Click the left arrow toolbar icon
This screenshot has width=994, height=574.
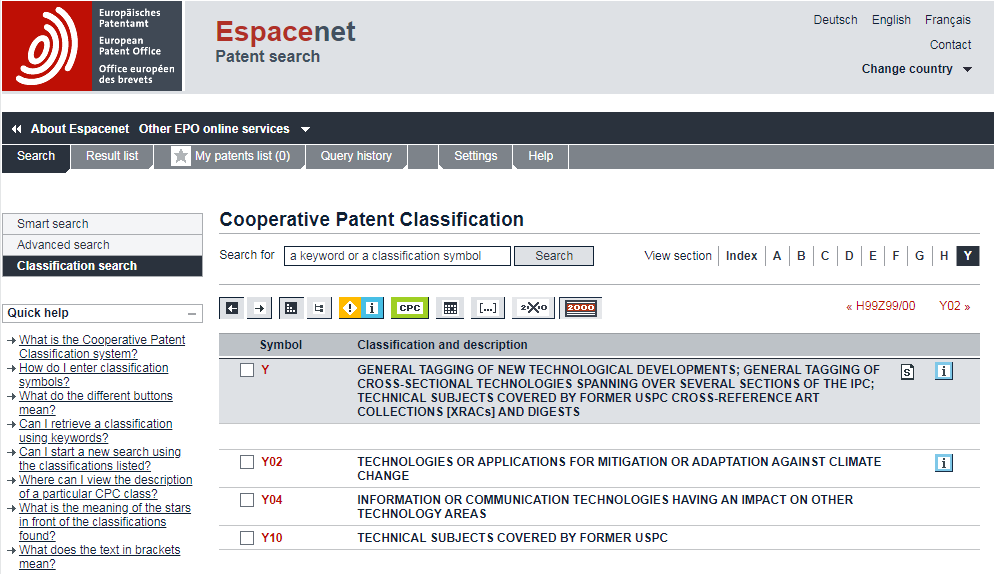[x=232, y=308]
